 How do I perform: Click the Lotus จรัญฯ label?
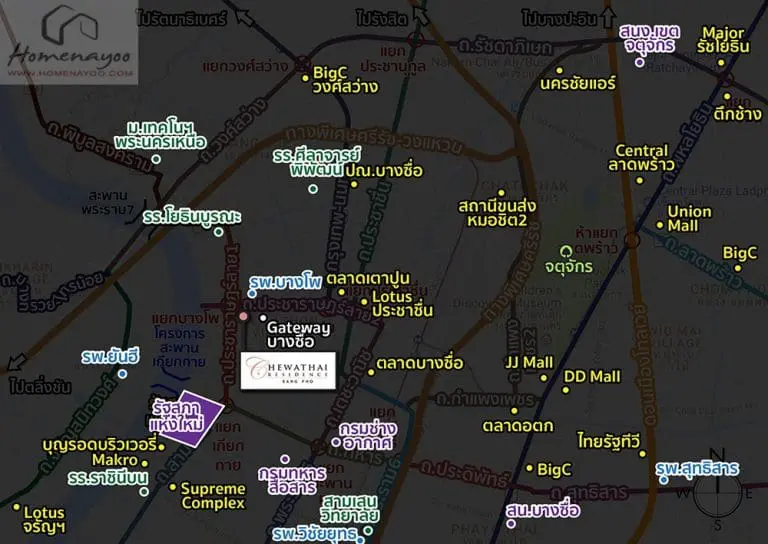click(45, 520)
